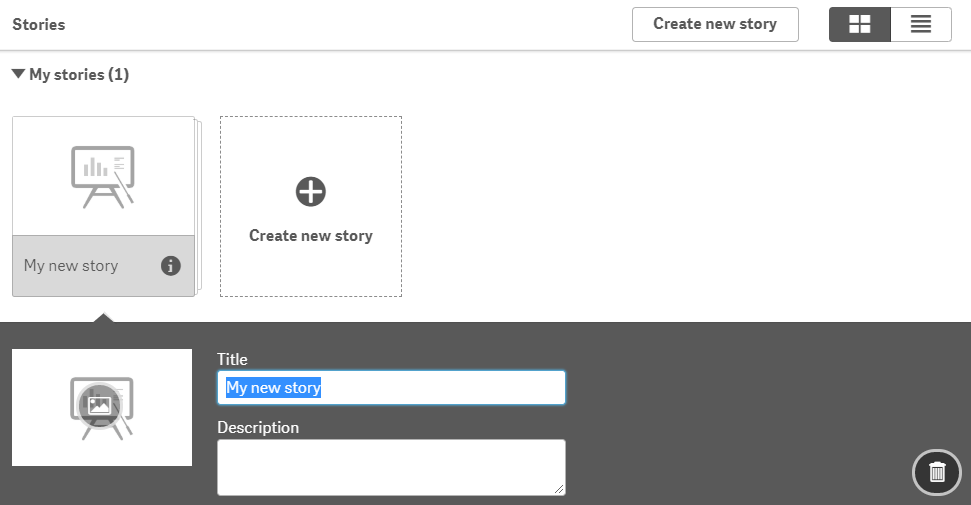
Task: Click the Title label above the field
Action: 232,359
